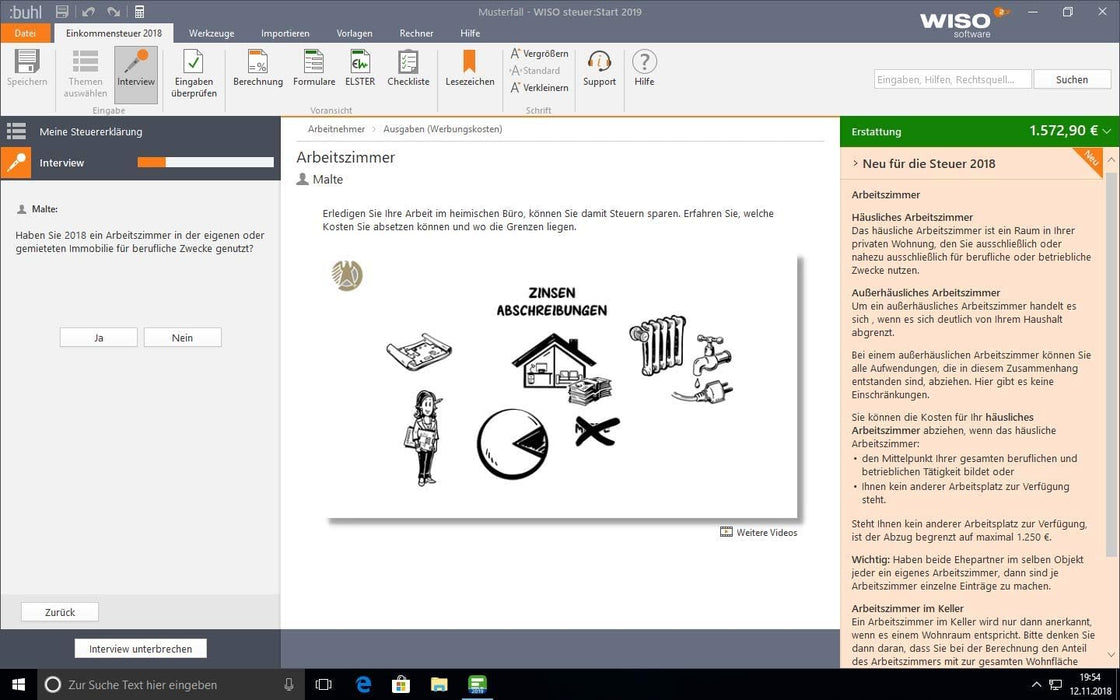Select the Interview microphone toolbar button
Image resolution: width=1120 pixels, height=700 pixels.
(x=136, y=64)
